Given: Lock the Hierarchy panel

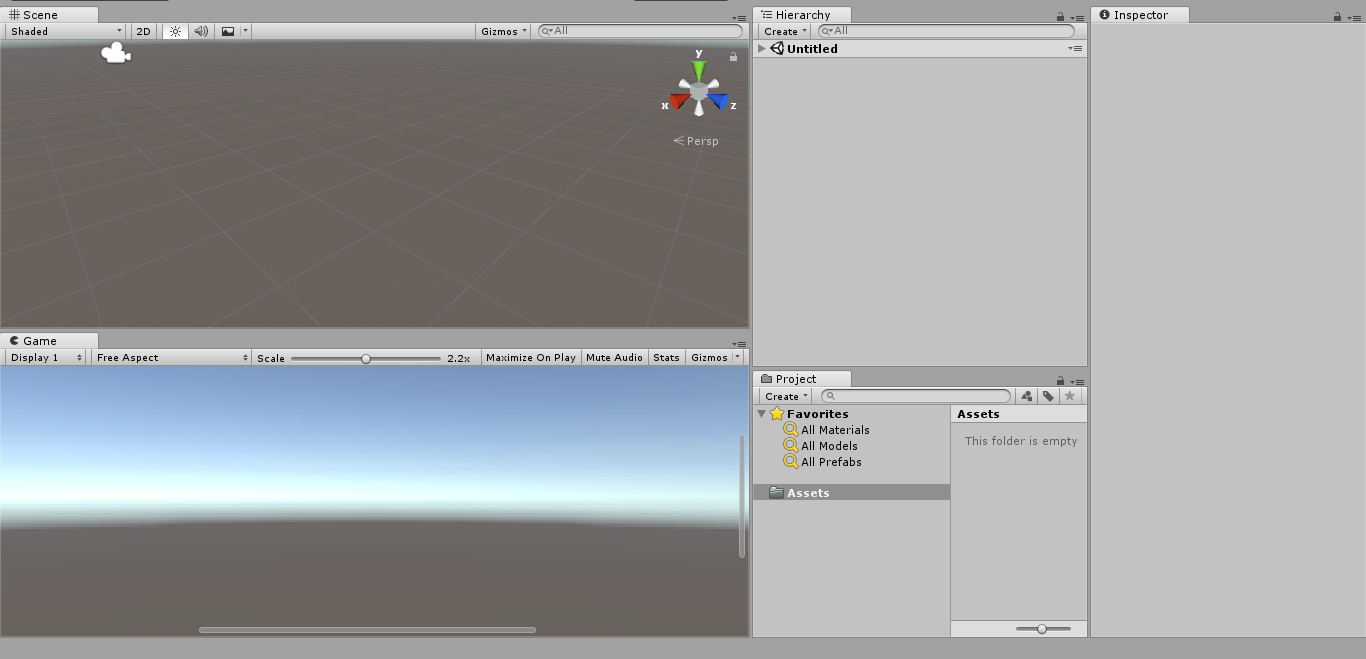Looking at the screenshot, I should pyautogui.click(x=1060, y=17).
